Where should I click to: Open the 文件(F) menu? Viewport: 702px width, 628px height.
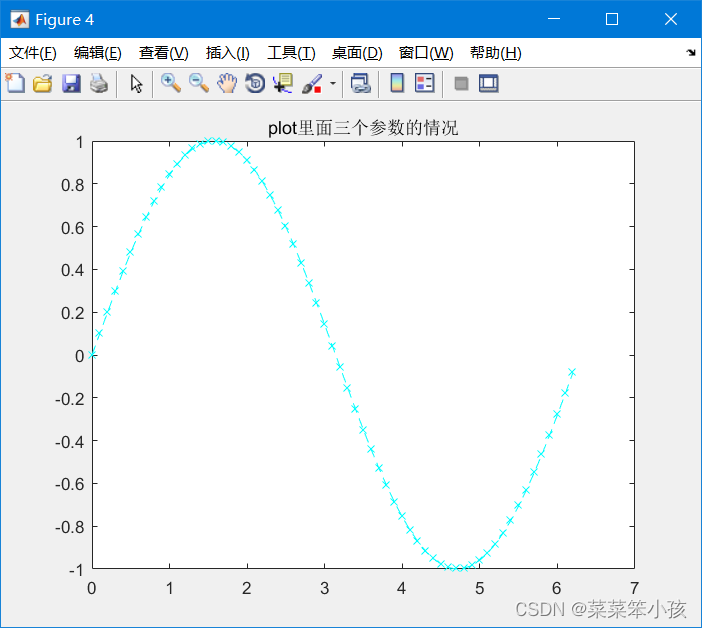tap(33, 53)
